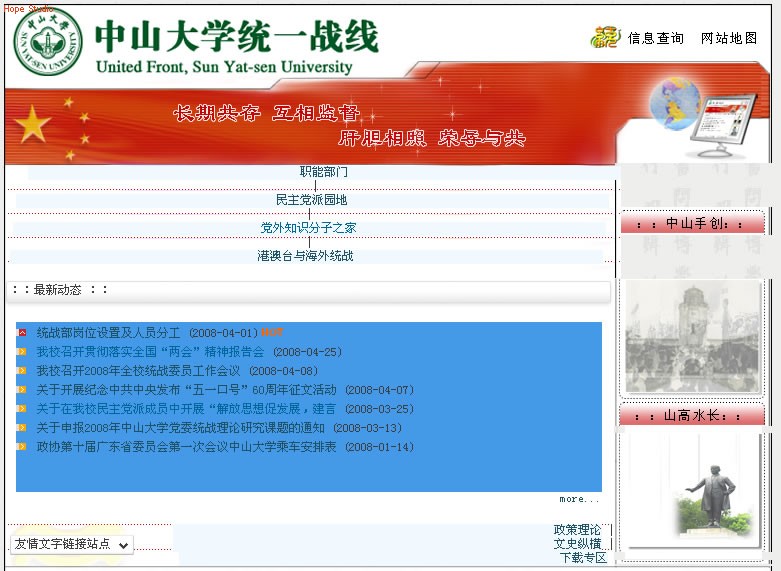
Task: Open news 政协第十届广东省委员会乘车安排表
Action: click(186, 446)
